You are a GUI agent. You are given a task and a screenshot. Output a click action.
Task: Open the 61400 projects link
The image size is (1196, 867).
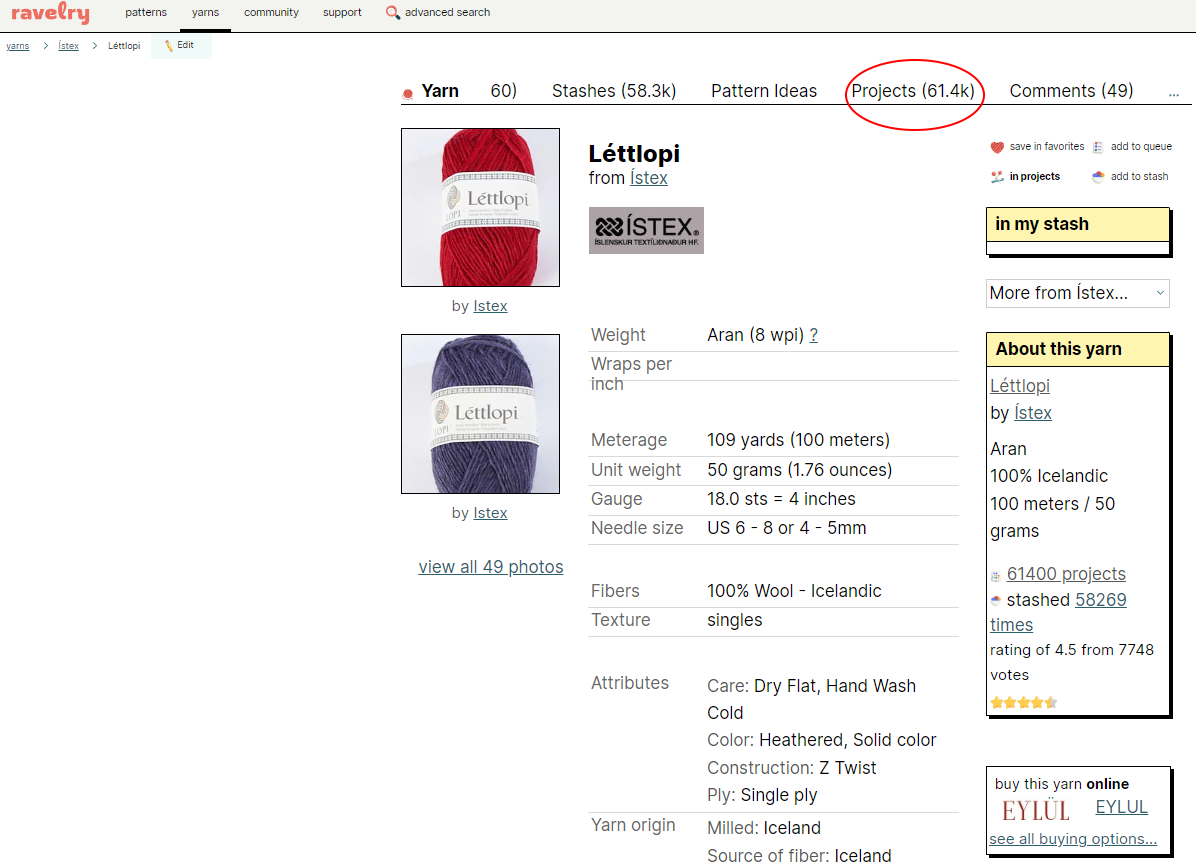coord(1066,573)
